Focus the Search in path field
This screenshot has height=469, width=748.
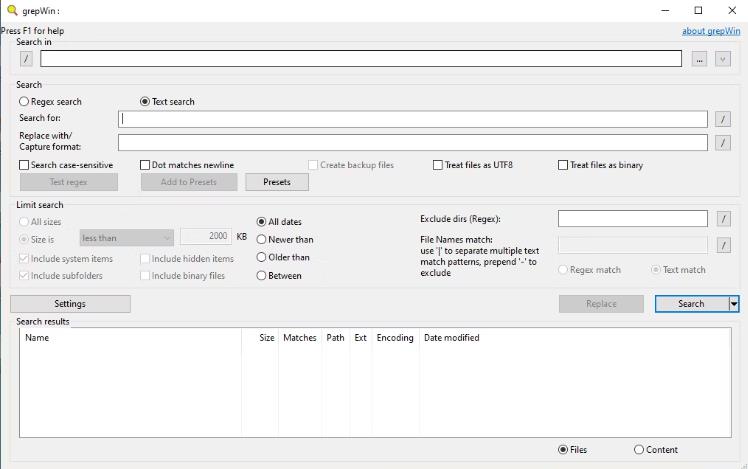coord(361,59)
